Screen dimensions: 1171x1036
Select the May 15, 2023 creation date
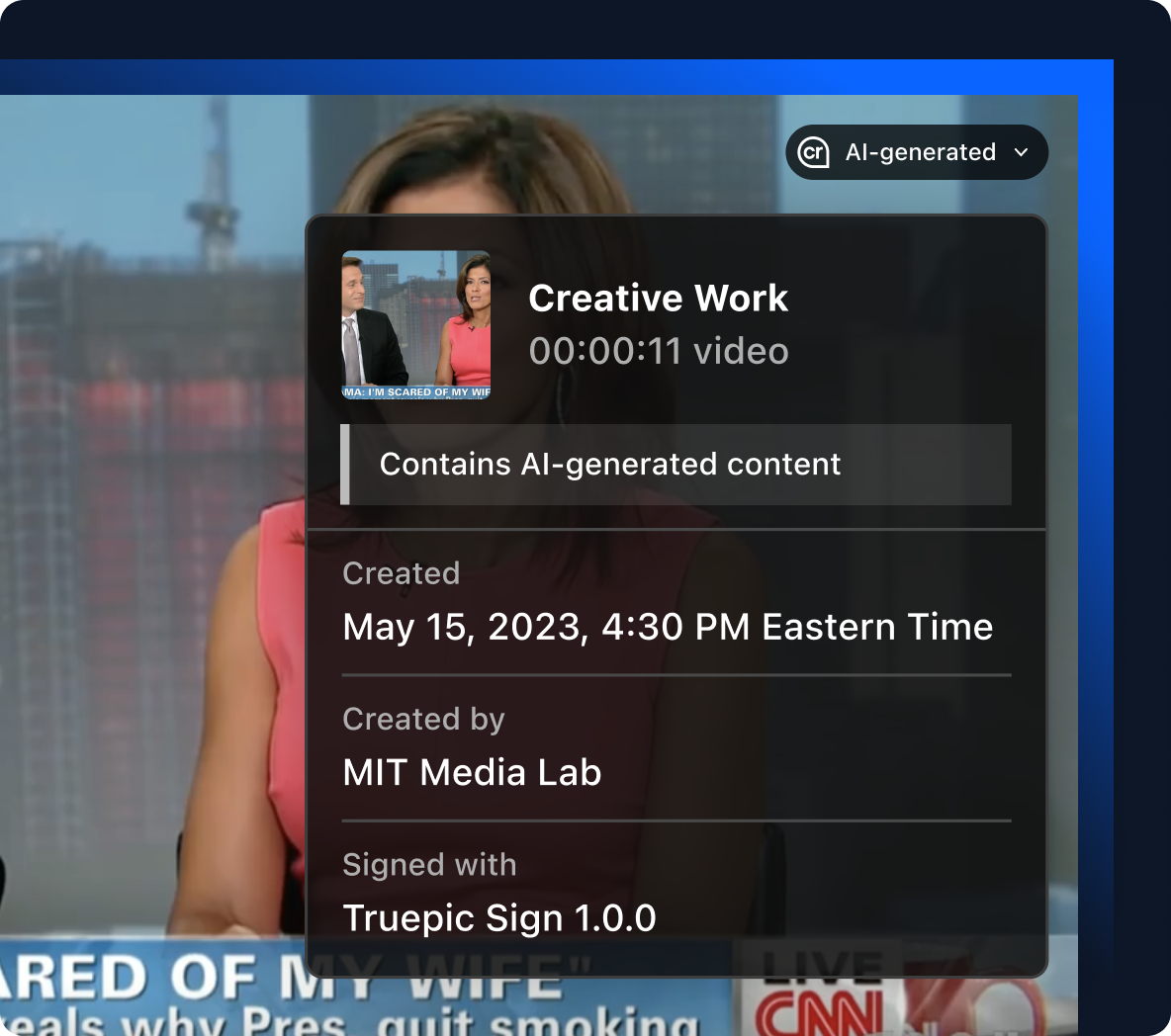click(668, 626)
